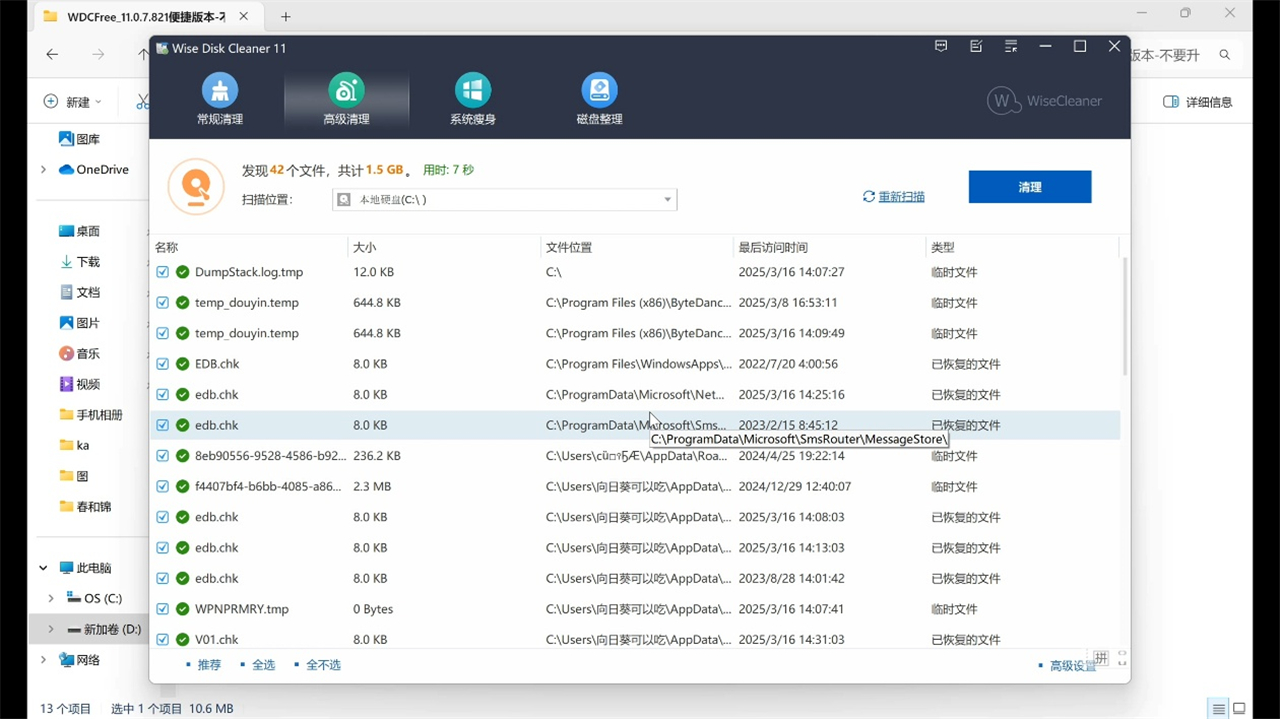The height and width of the screenshot is (719, 1280).
Task: Toggle 详细信息 pane in Explorer
Action: click(x=1197, y=102)
